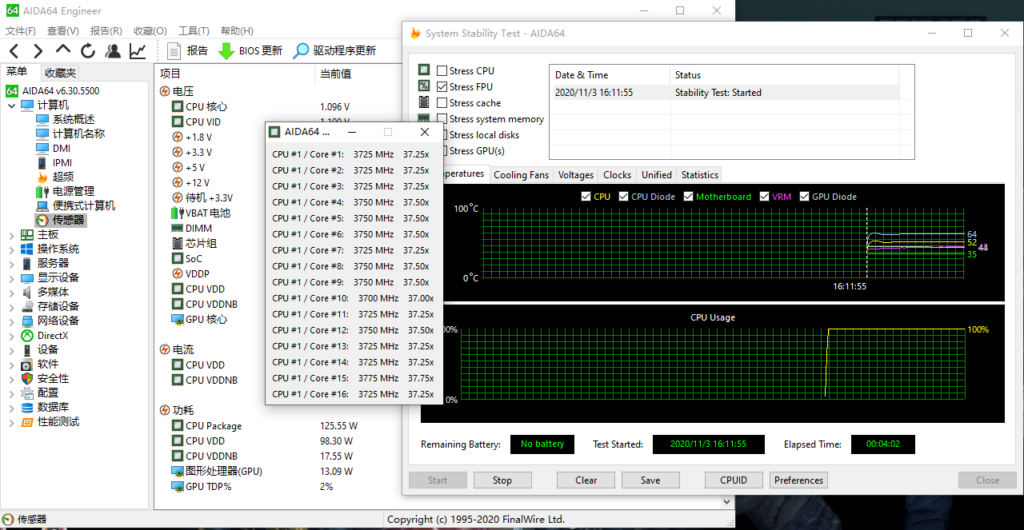Click 网络设备 icon item
The height and width of the screenshot is (530, 1024).
click(50, 320)
